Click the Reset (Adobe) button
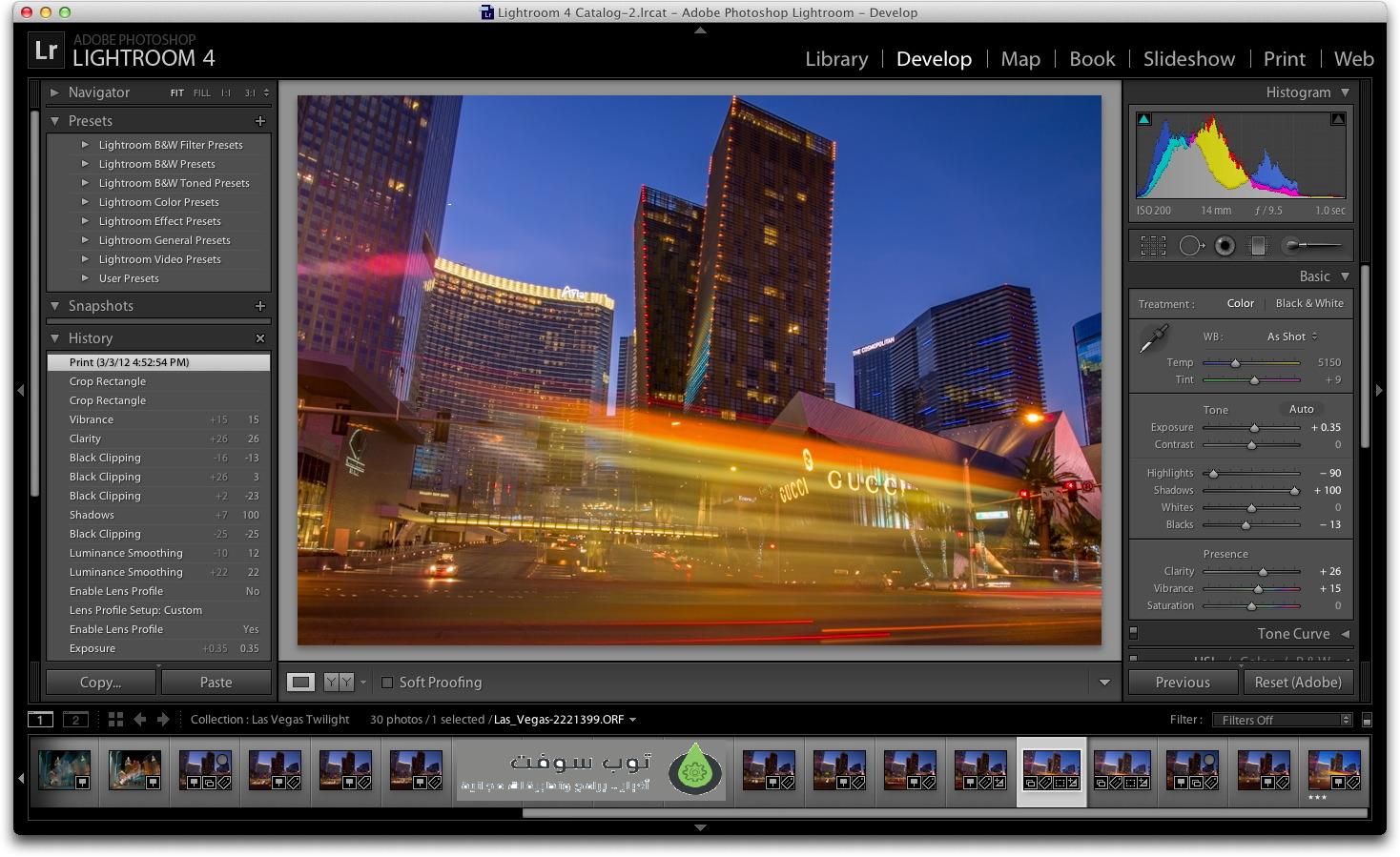This screenshot has width=1400, height=857. click(x=1298, y=683)
